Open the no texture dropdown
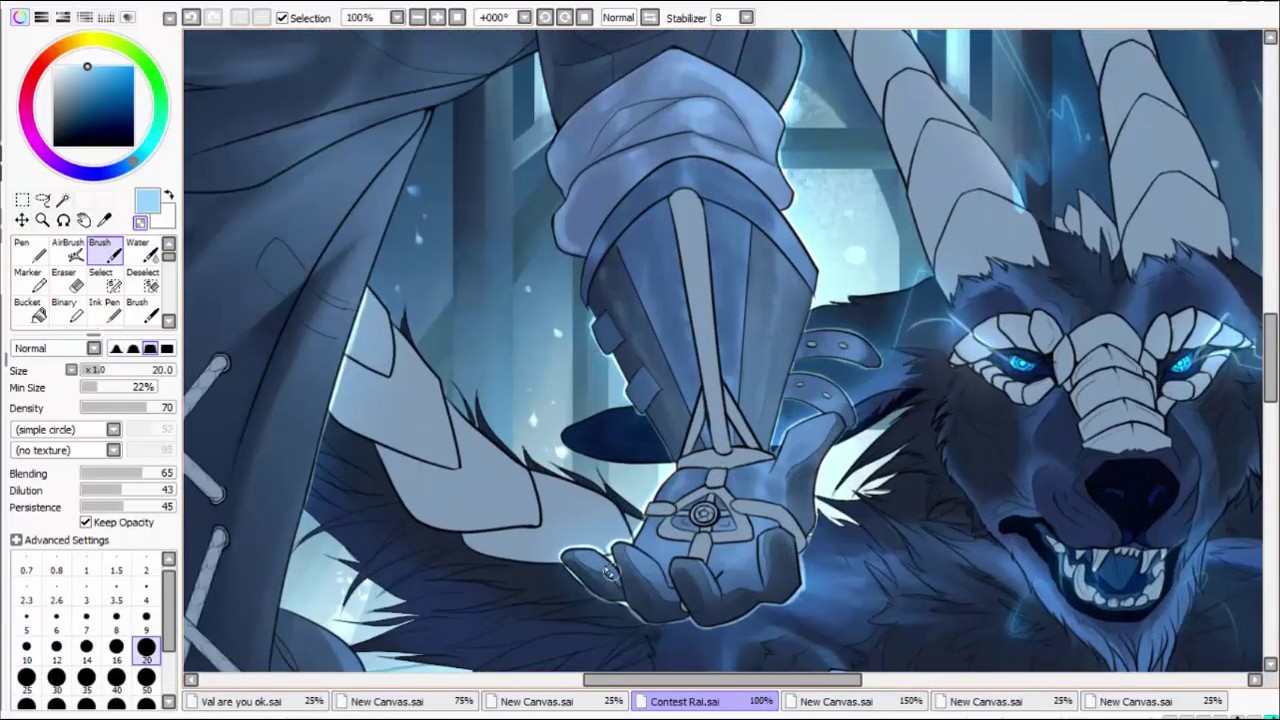The width and height of the screenshot is (1280, 720). click(113, 450)
